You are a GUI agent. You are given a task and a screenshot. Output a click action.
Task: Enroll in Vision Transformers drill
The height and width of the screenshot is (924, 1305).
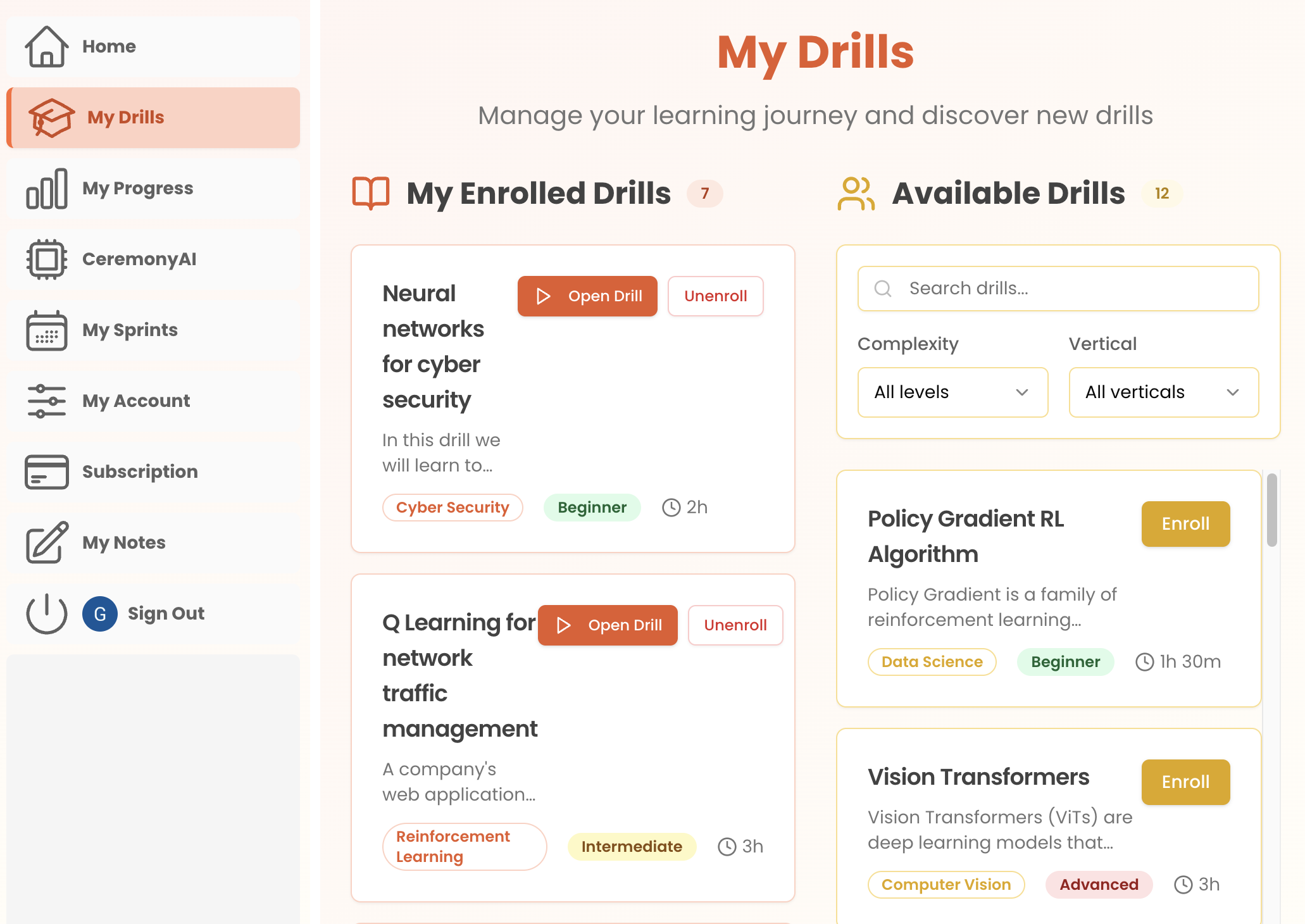pyautogui.click(x=1185, y=782)
